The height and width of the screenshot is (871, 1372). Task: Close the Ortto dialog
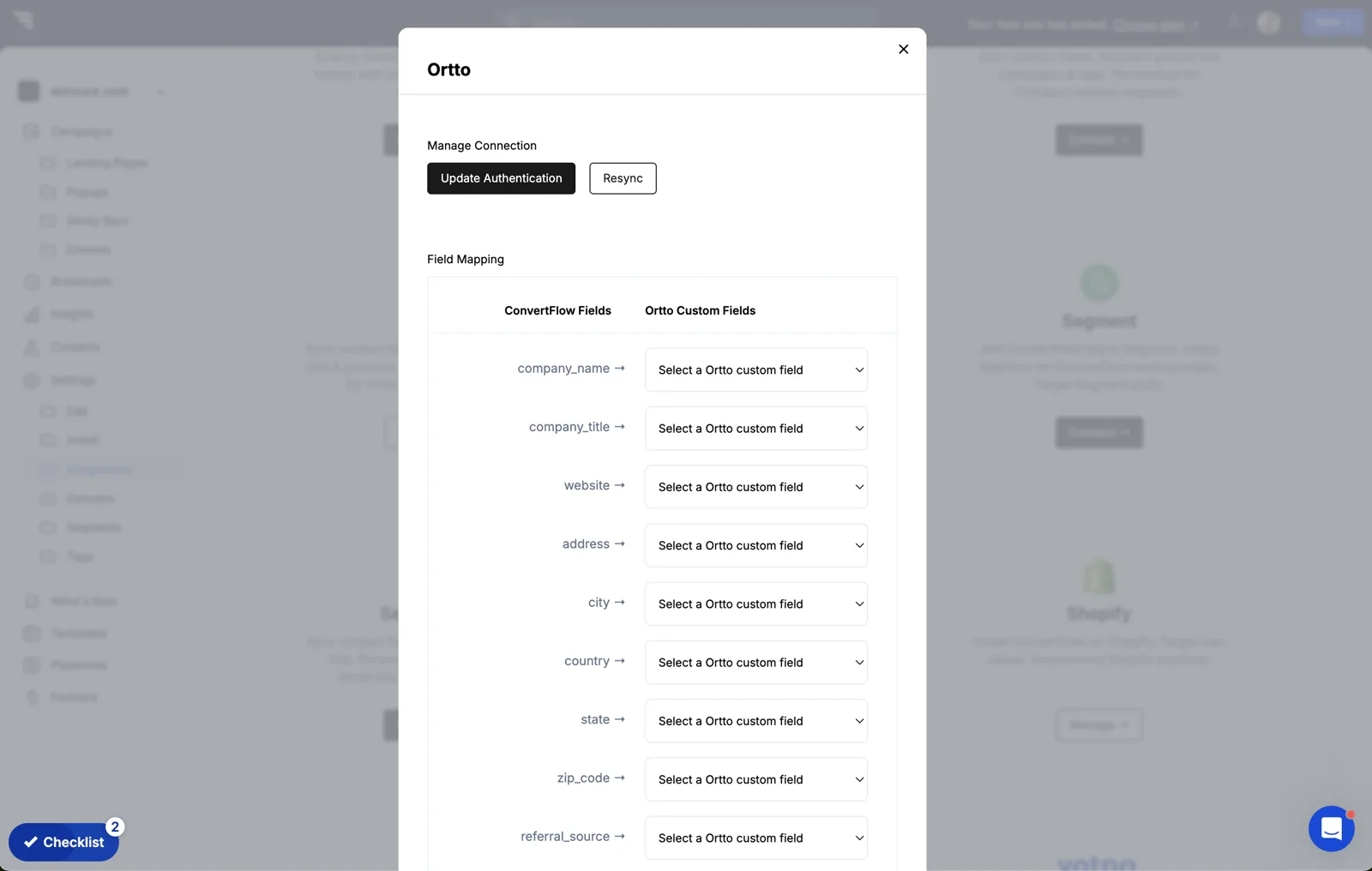(x=903, y=49)
